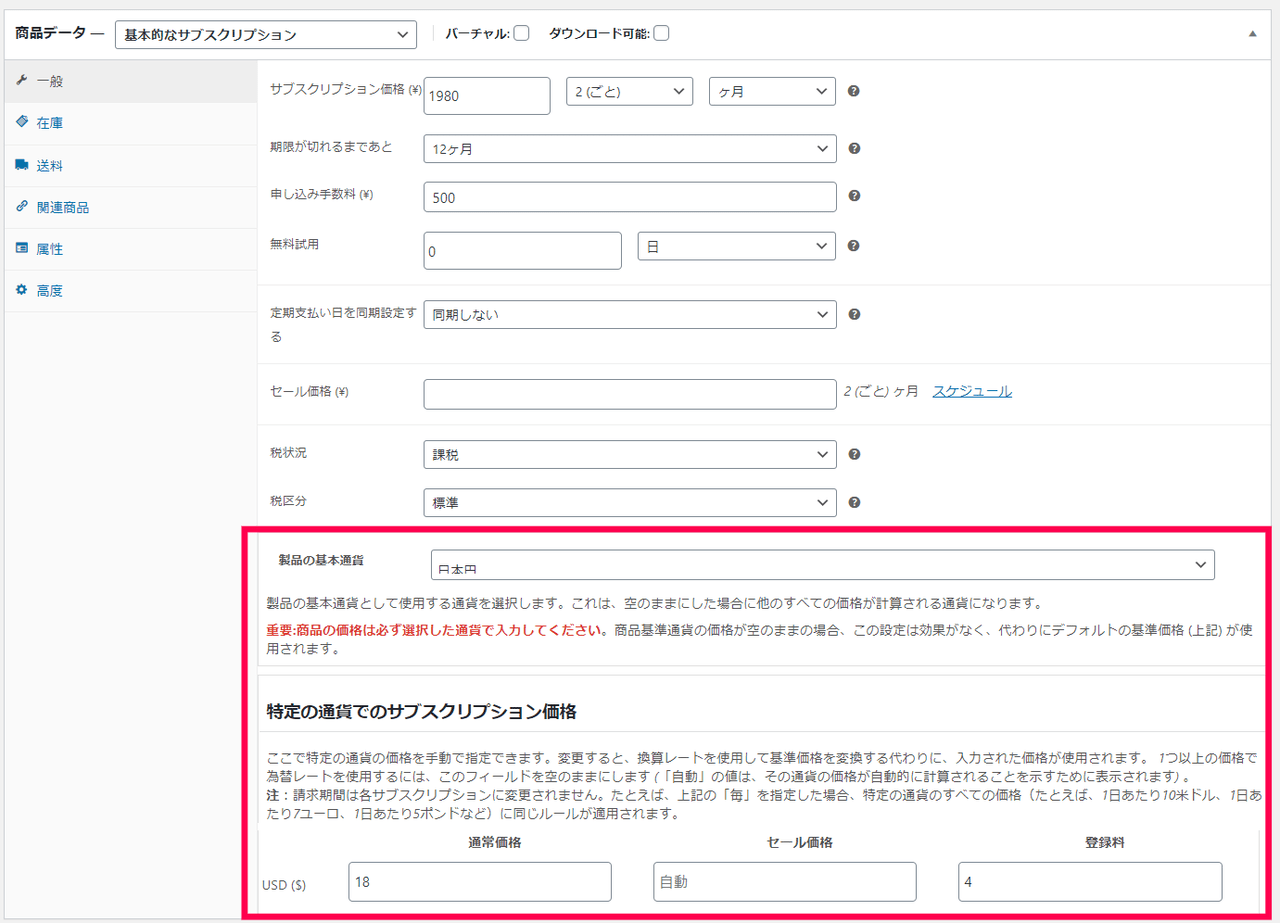Show help tooltip for 定期支払い日 sync setting
Viewport: 1280px width, 923px height.
(x=854, y=314)
